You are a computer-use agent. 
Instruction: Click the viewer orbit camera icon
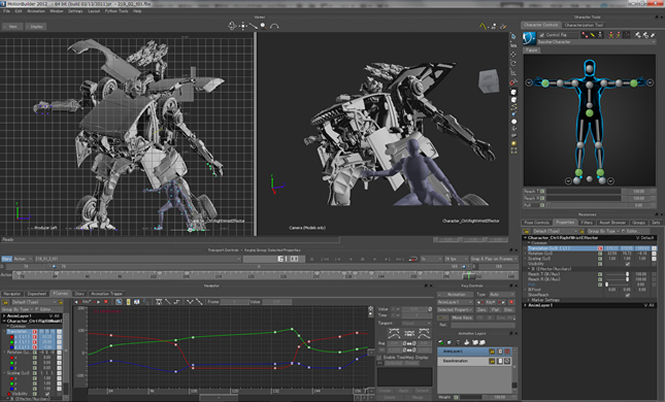[x=232, y=26]
